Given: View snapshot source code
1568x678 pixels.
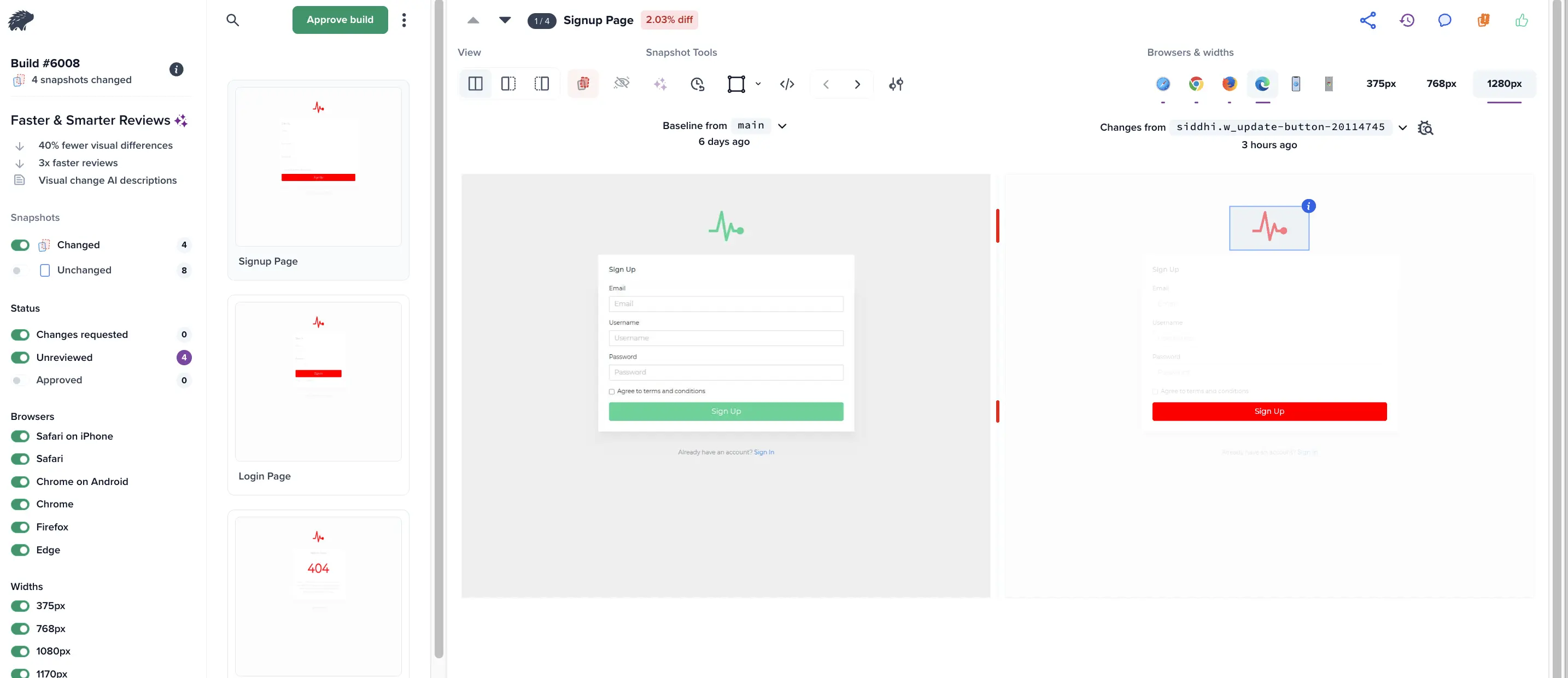Looking at the screenshot, I should pos(786,83).
